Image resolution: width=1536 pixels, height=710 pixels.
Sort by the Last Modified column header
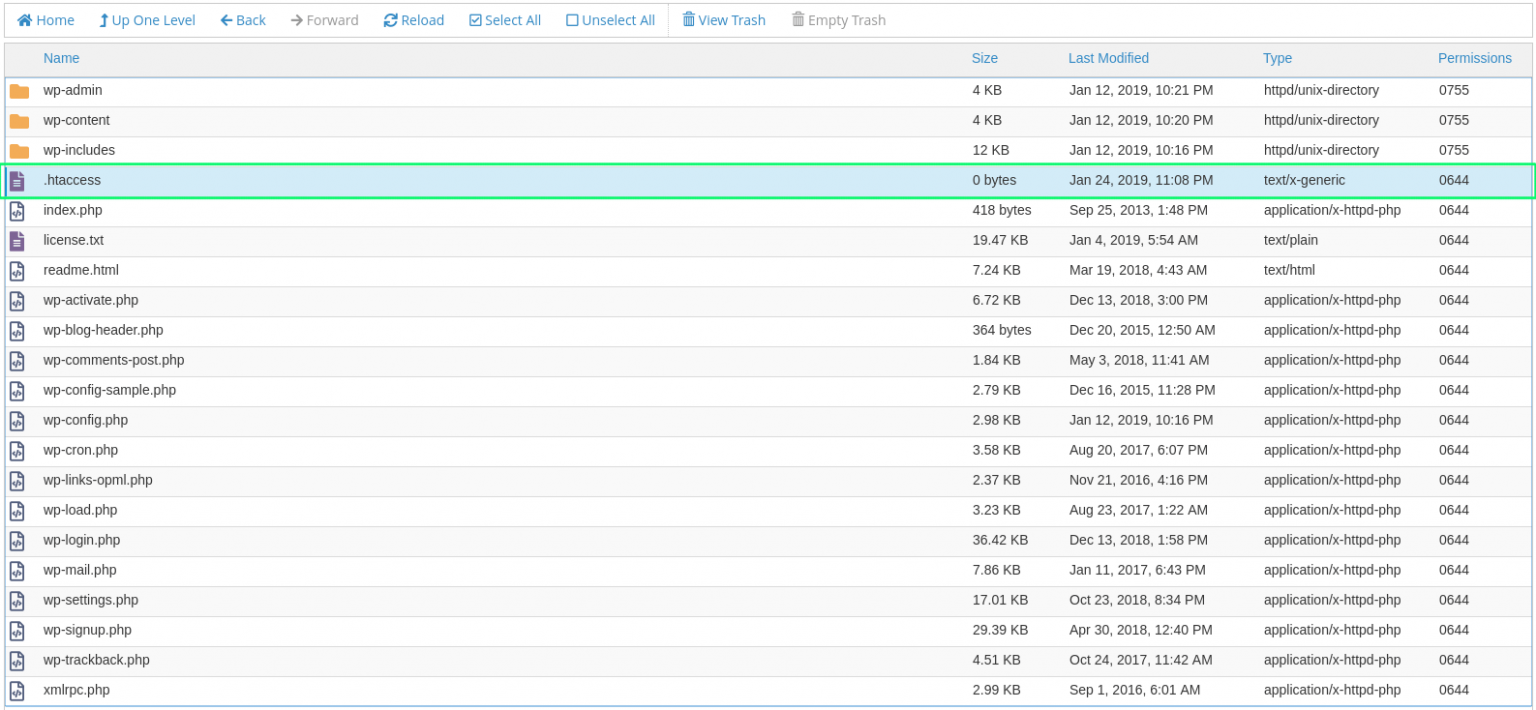[x=1108, y=58]
